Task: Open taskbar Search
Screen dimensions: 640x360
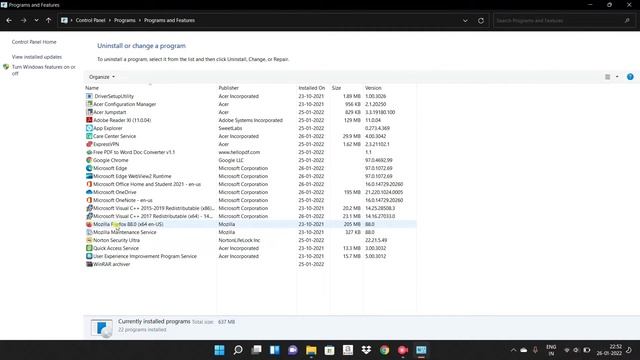Action: pyautogui.click(x=238, y=350)
